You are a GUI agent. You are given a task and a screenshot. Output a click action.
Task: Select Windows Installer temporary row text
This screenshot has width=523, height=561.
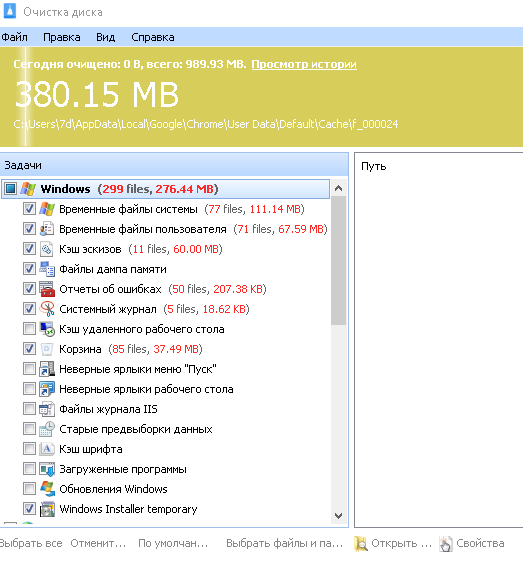128,509
